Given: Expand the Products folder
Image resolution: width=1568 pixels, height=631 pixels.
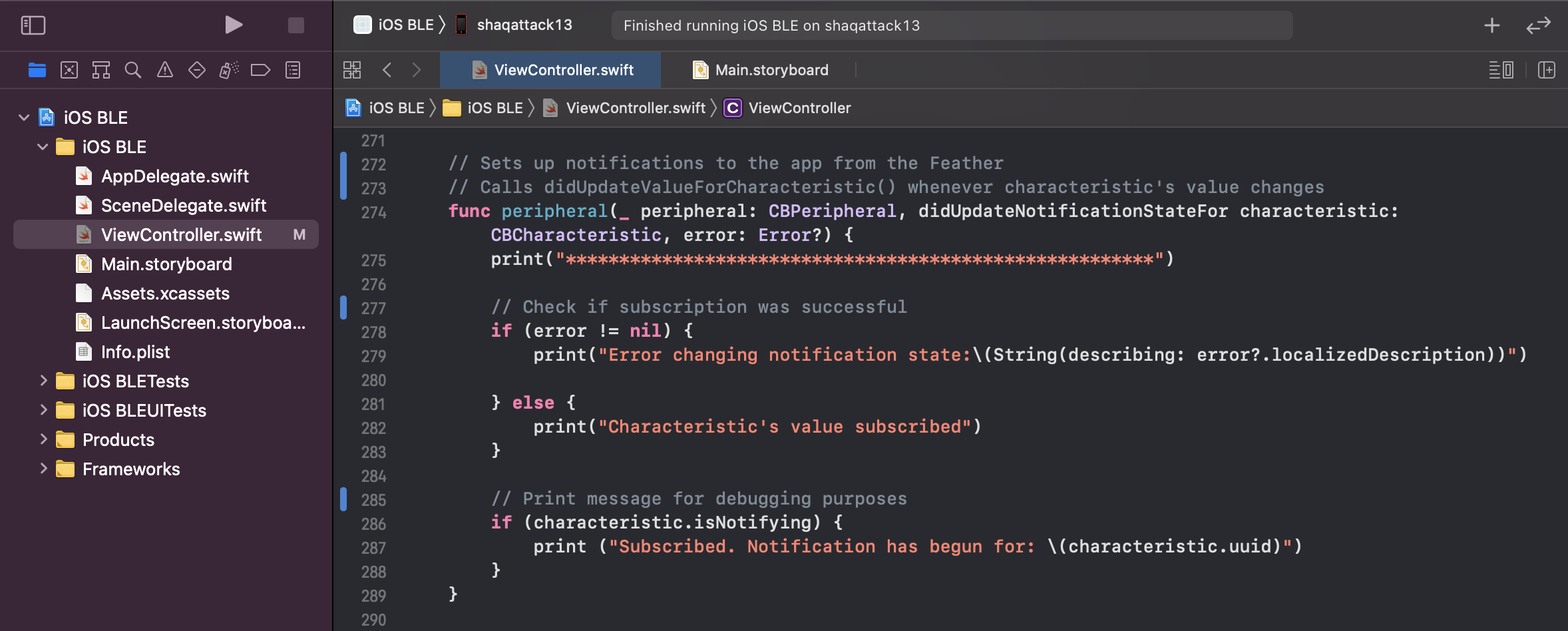Looking at the screenshot, I should pyautogui.click(x=43, y=439).
